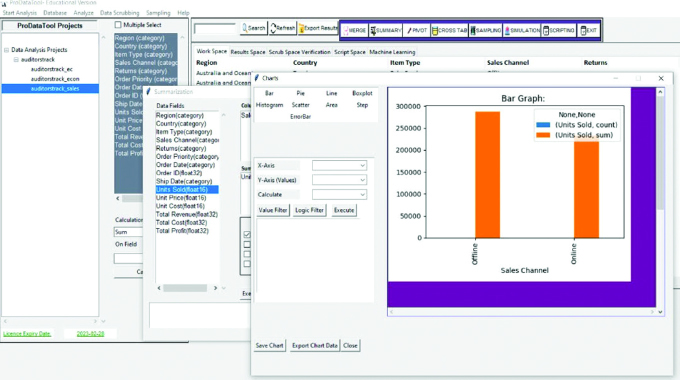
Task: Click the Save Chart button
Action: [269, 346]
